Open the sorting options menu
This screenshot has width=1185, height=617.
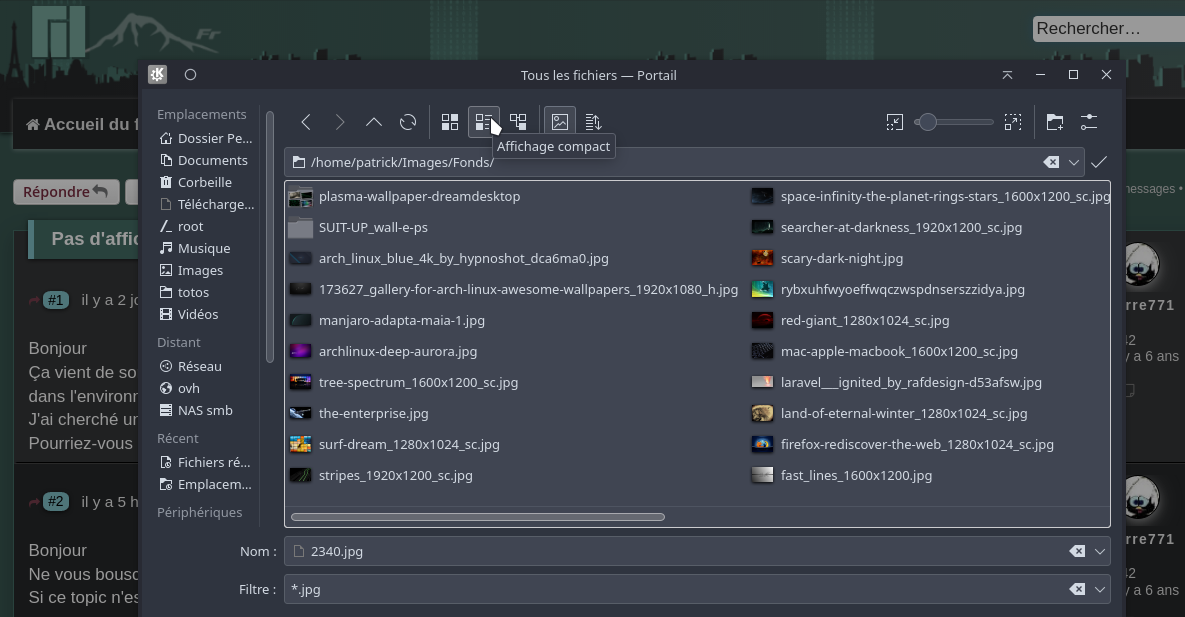(593, 122)
